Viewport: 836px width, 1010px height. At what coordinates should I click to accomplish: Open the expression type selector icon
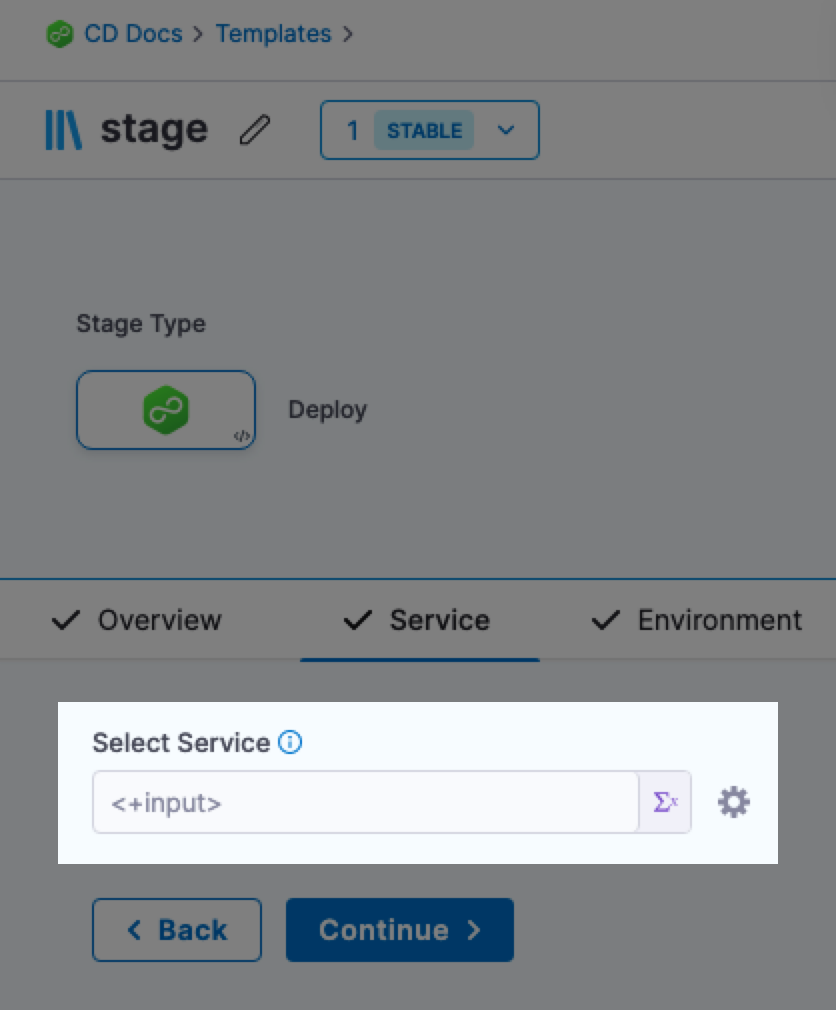coord(665,802)
